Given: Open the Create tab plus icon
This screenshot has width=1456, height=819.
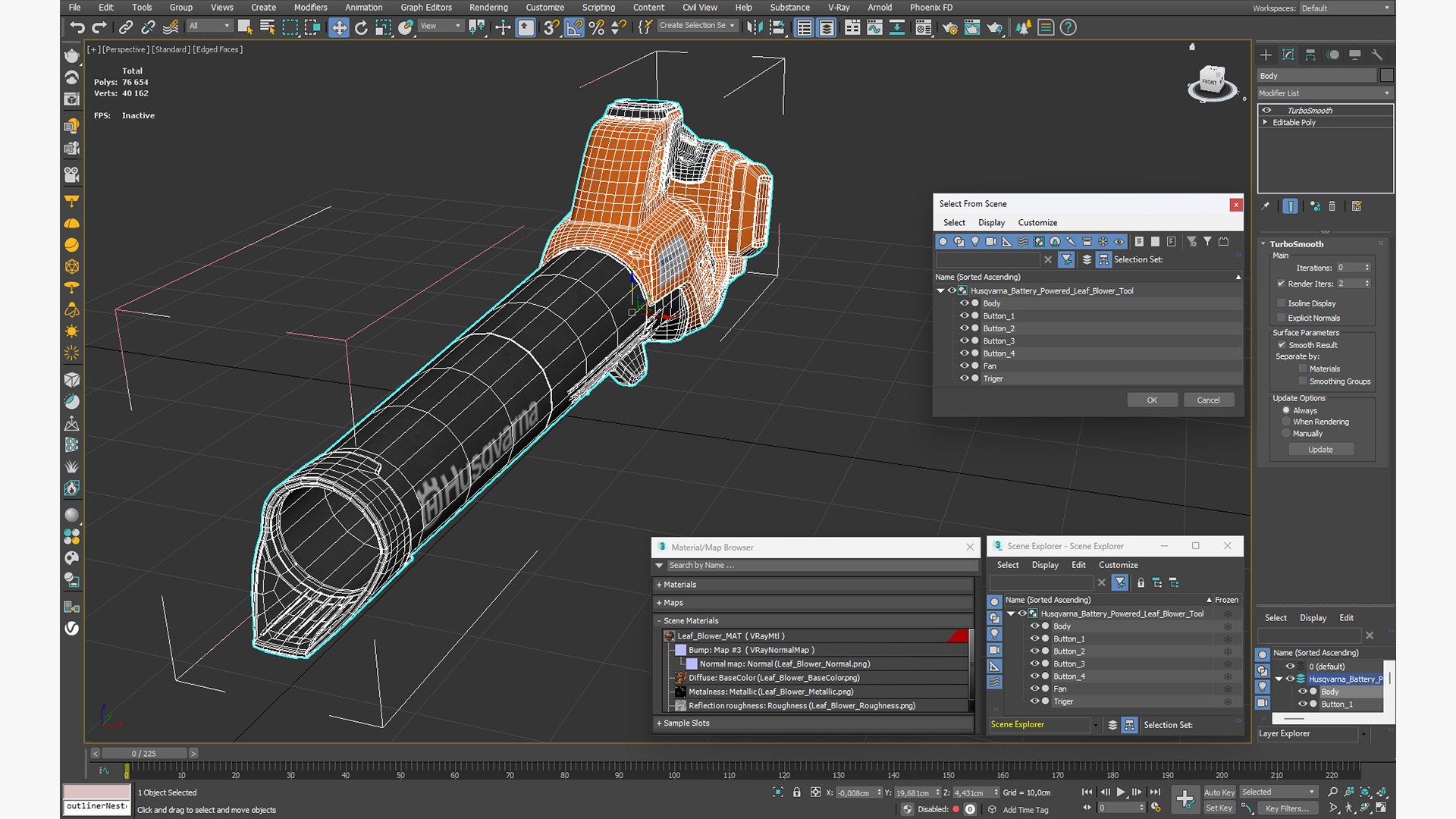Looking at the screenshot, I should coord(1266,55).
